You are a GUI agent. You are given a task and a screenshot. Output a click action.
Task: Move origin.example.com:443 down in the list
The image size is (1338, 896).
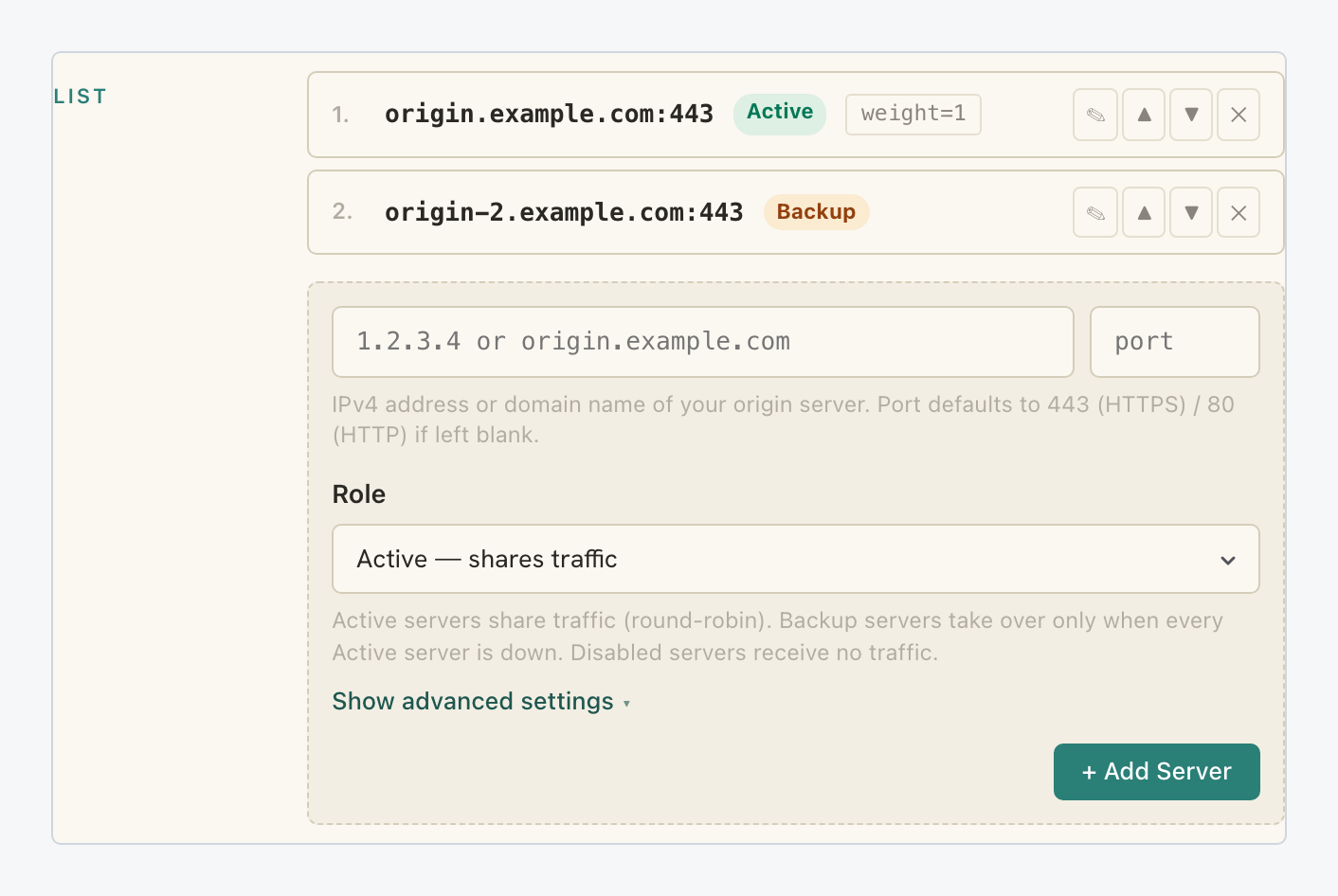1191,115
